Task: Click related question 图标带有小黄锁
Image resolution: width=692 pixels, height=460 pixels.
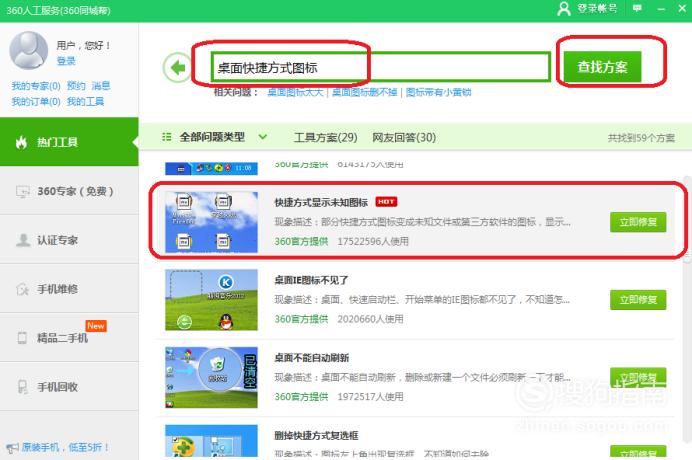Action: click(438, 92)
